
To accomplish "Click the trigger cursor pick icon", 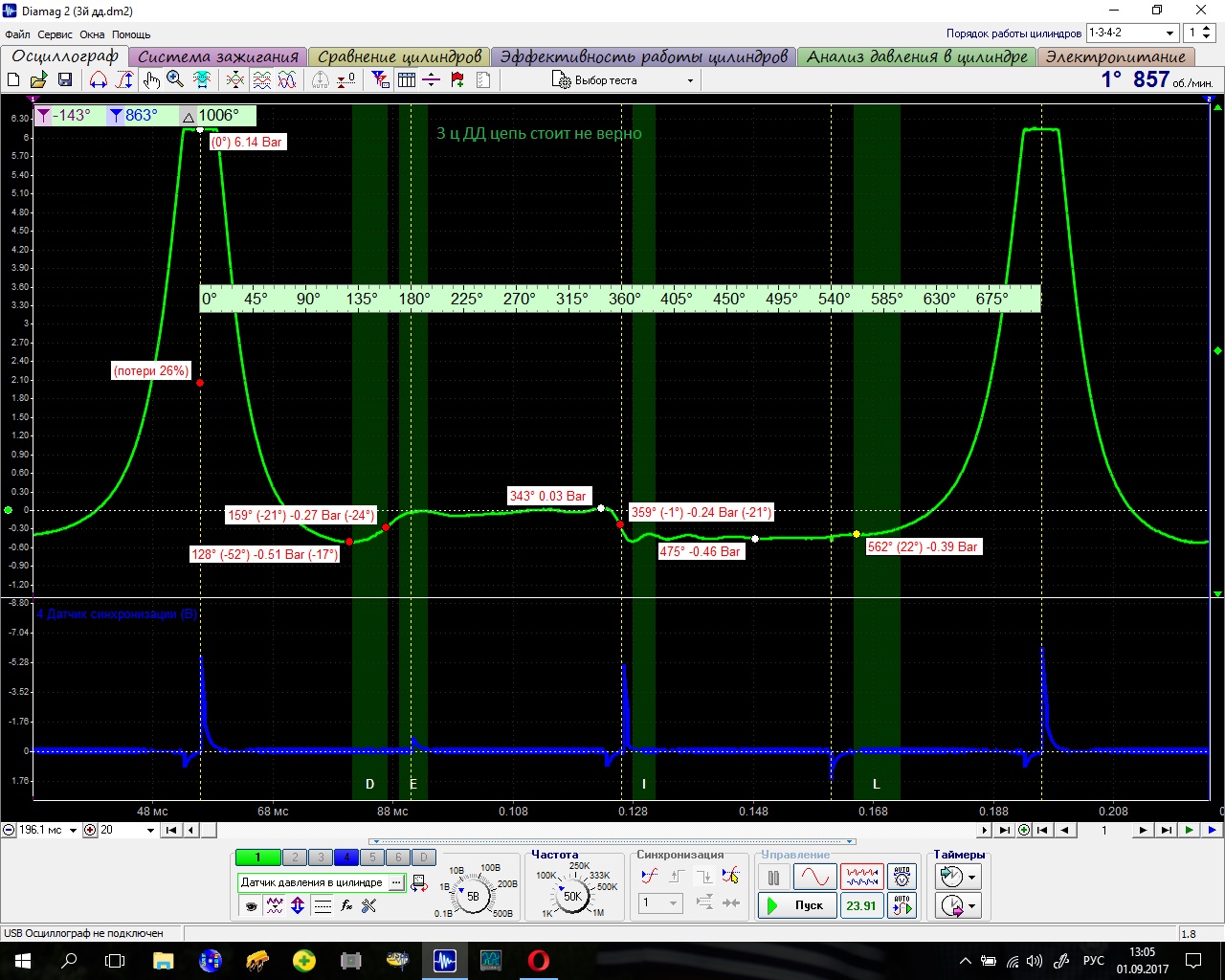I will [x=731, y=875].
